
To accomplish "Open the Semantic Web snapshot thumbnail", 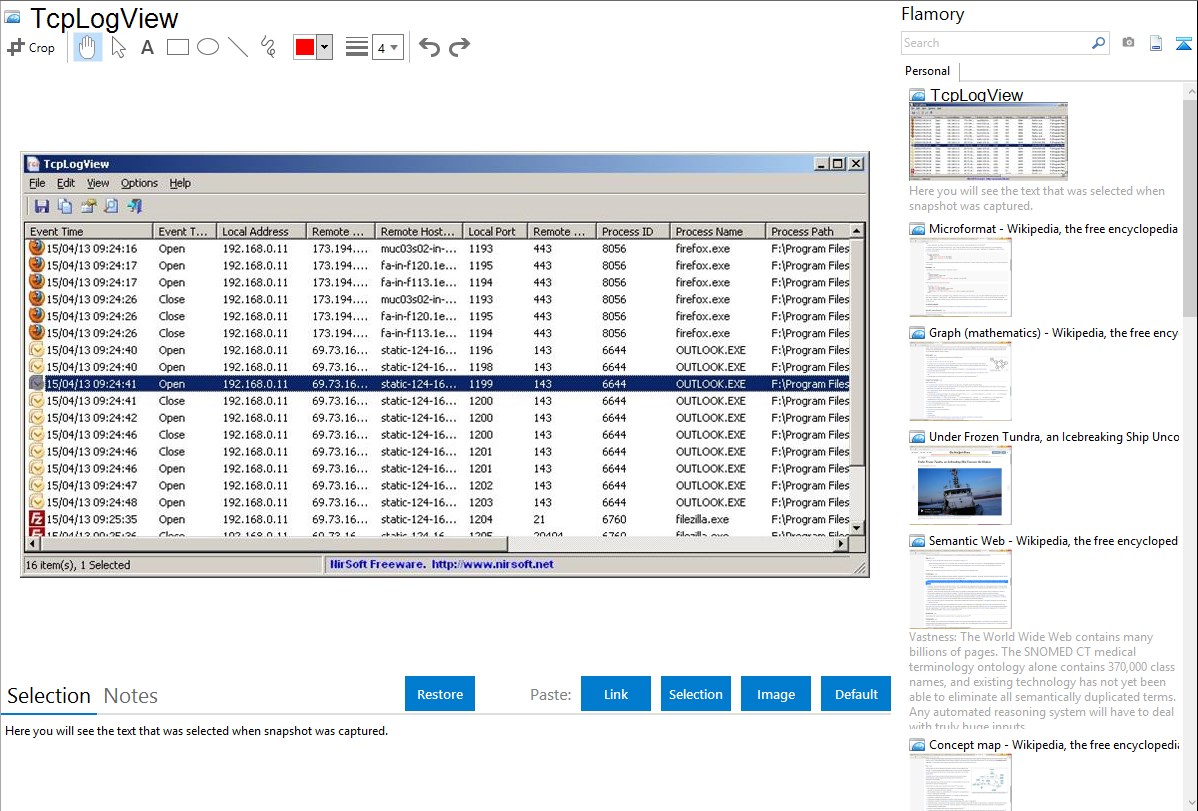I will click(x=960, y=589).
